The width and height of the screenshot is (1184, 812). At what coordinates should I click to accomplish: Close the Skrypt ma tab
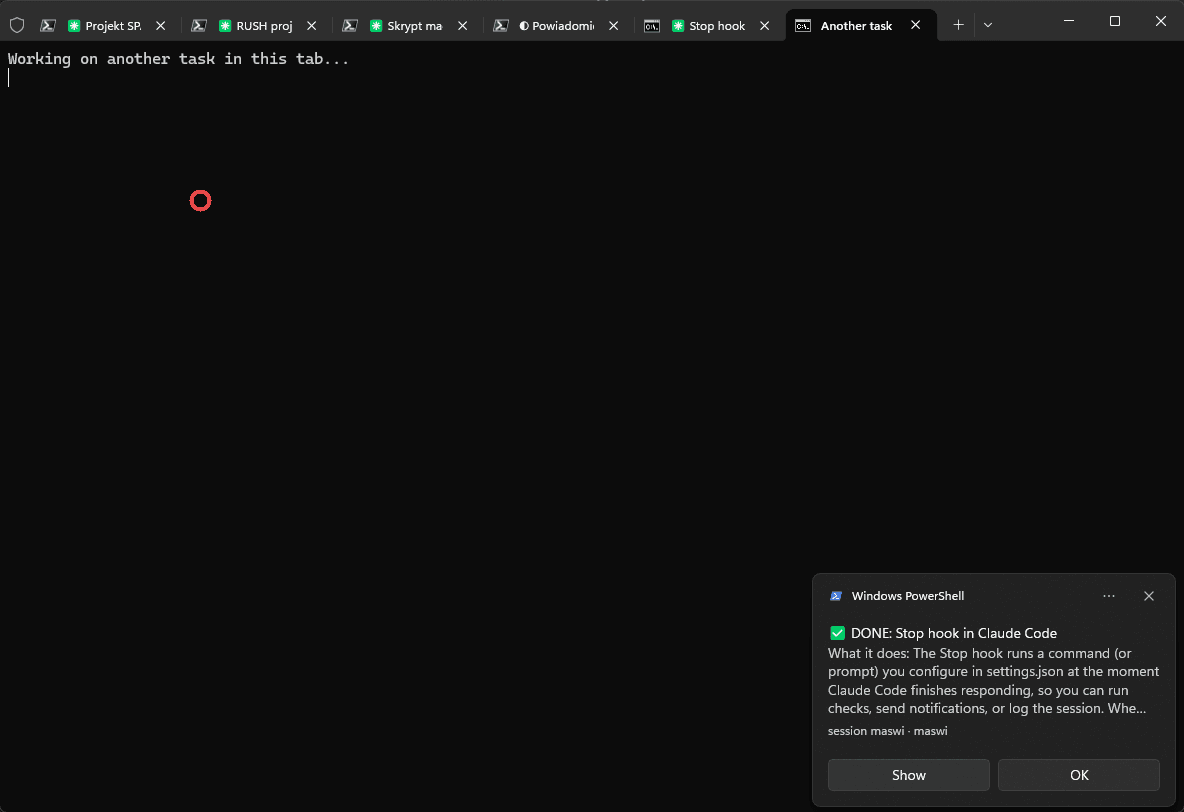463,26
